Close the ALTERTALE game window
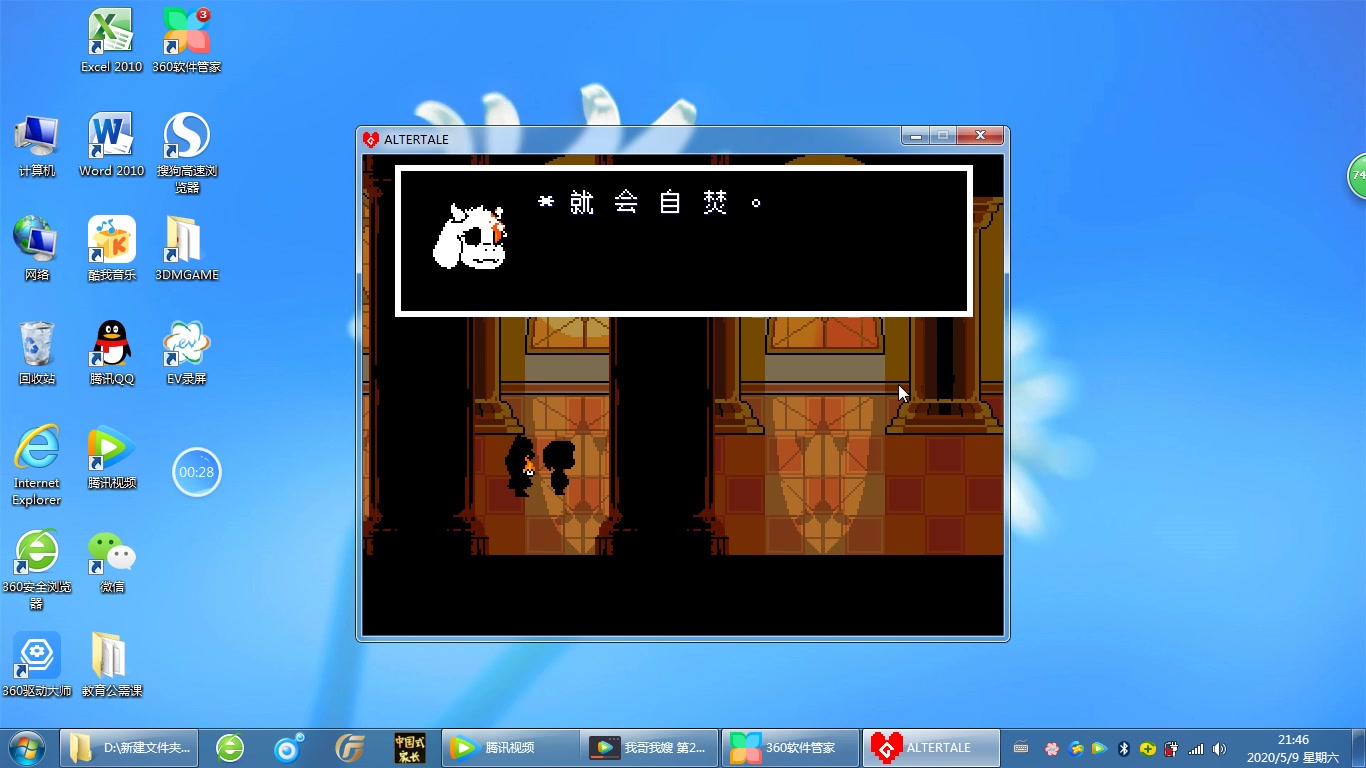Viewport: 1366px width, 768px height. click(980, 136)
